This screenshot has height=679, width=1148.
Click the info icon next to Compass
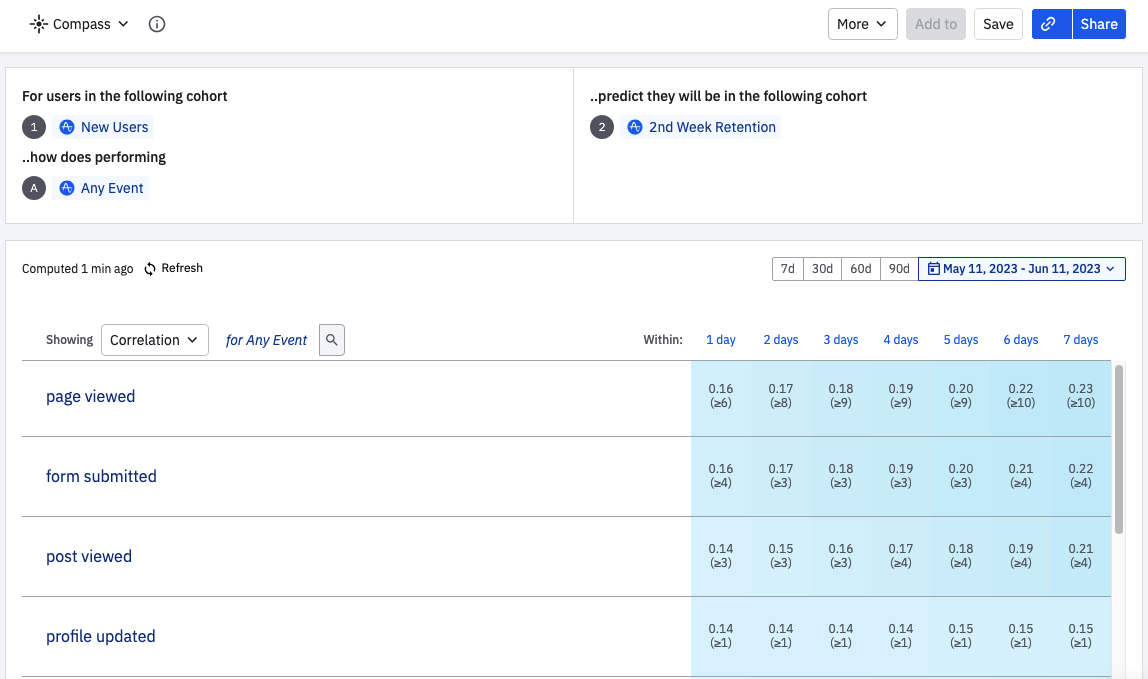(157, 24)
